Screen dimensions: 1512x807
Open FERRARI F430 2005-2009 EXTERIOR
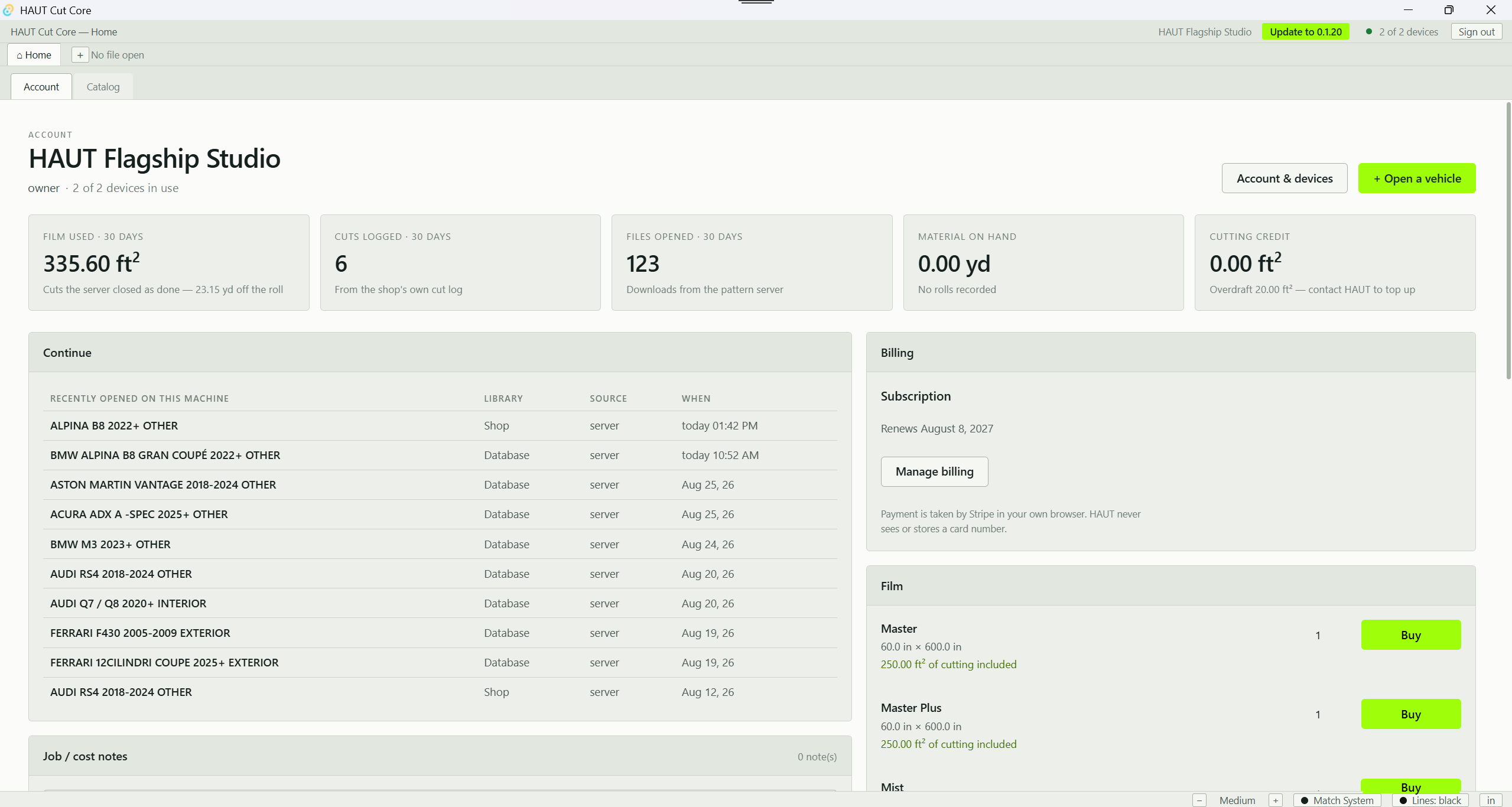440,633
